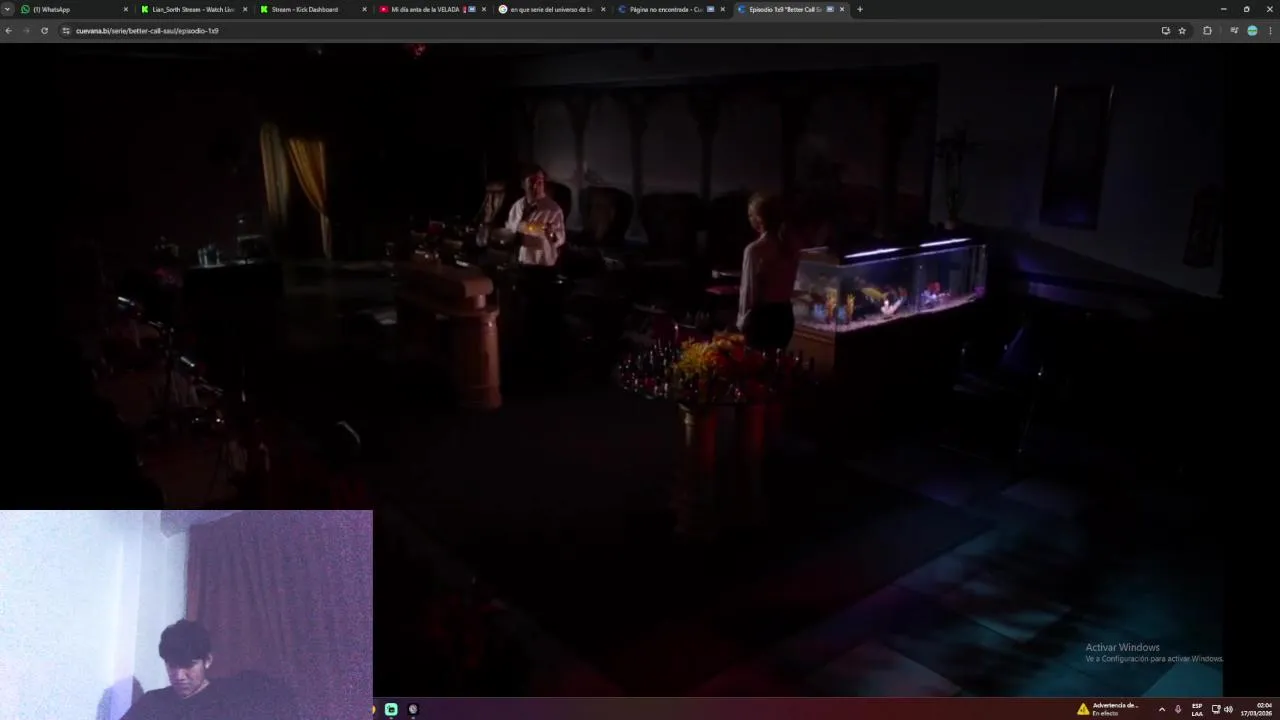1280x720 pixels.
Task: Open the round dark app icon on taskbar
Action: (413, 709)
